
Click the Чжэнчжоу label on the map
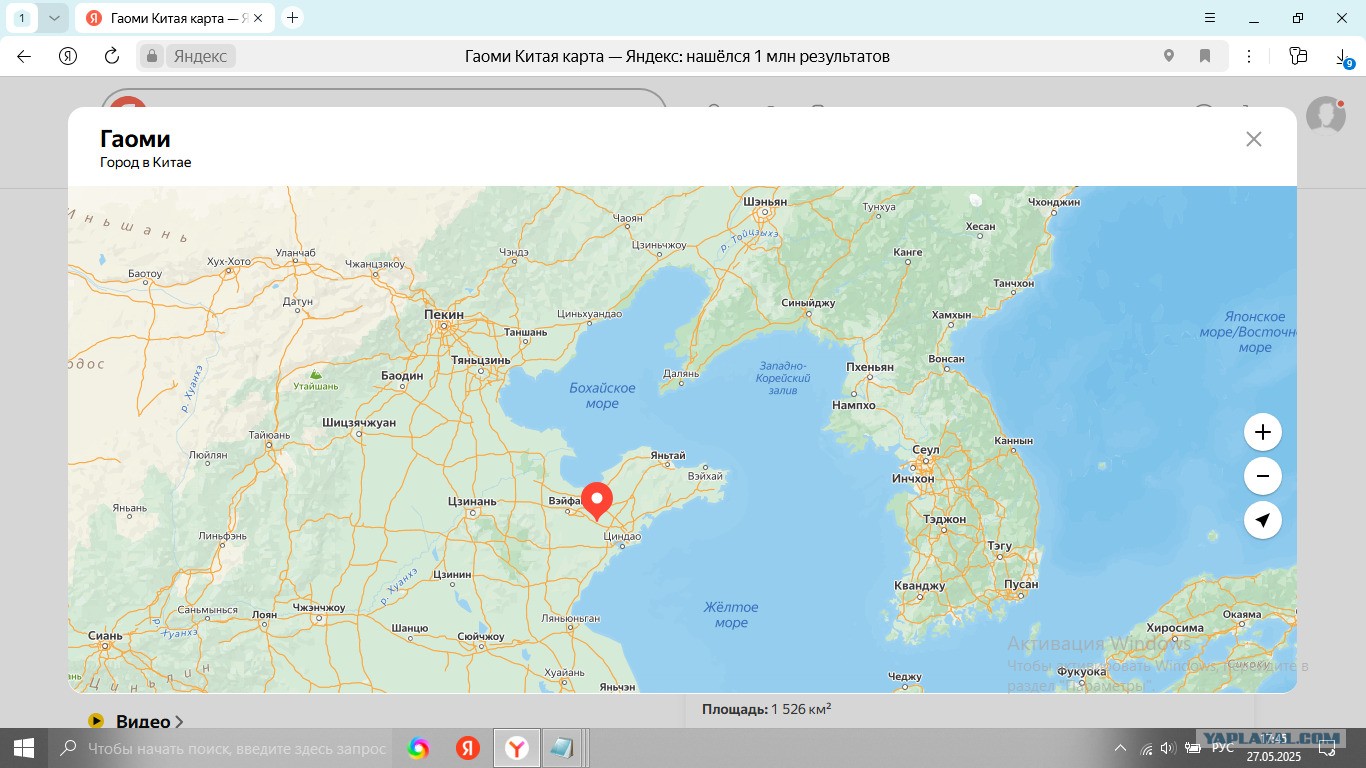tap(318, 608)
